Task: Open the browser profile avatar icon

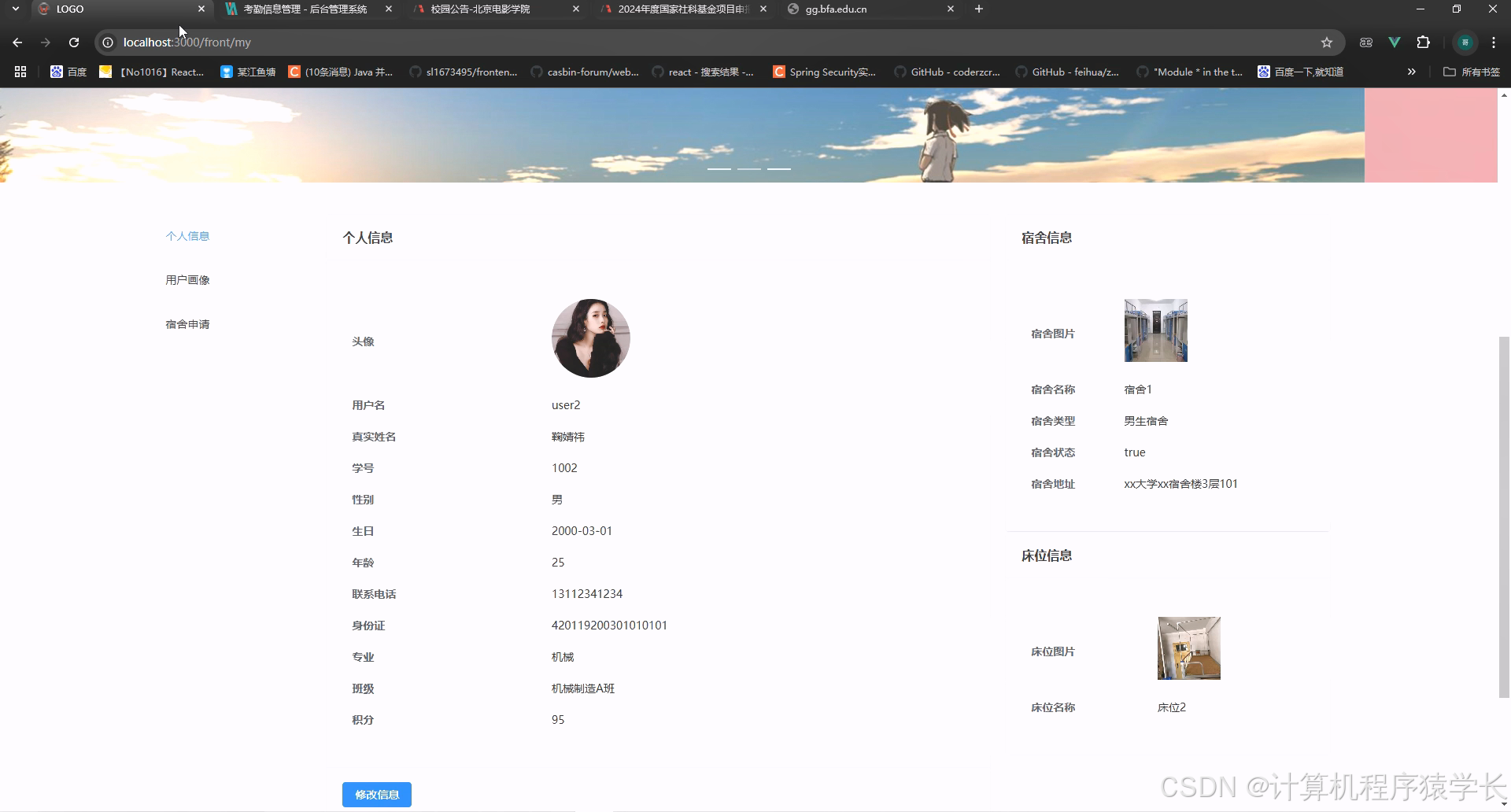Action: coord(1465,42)
